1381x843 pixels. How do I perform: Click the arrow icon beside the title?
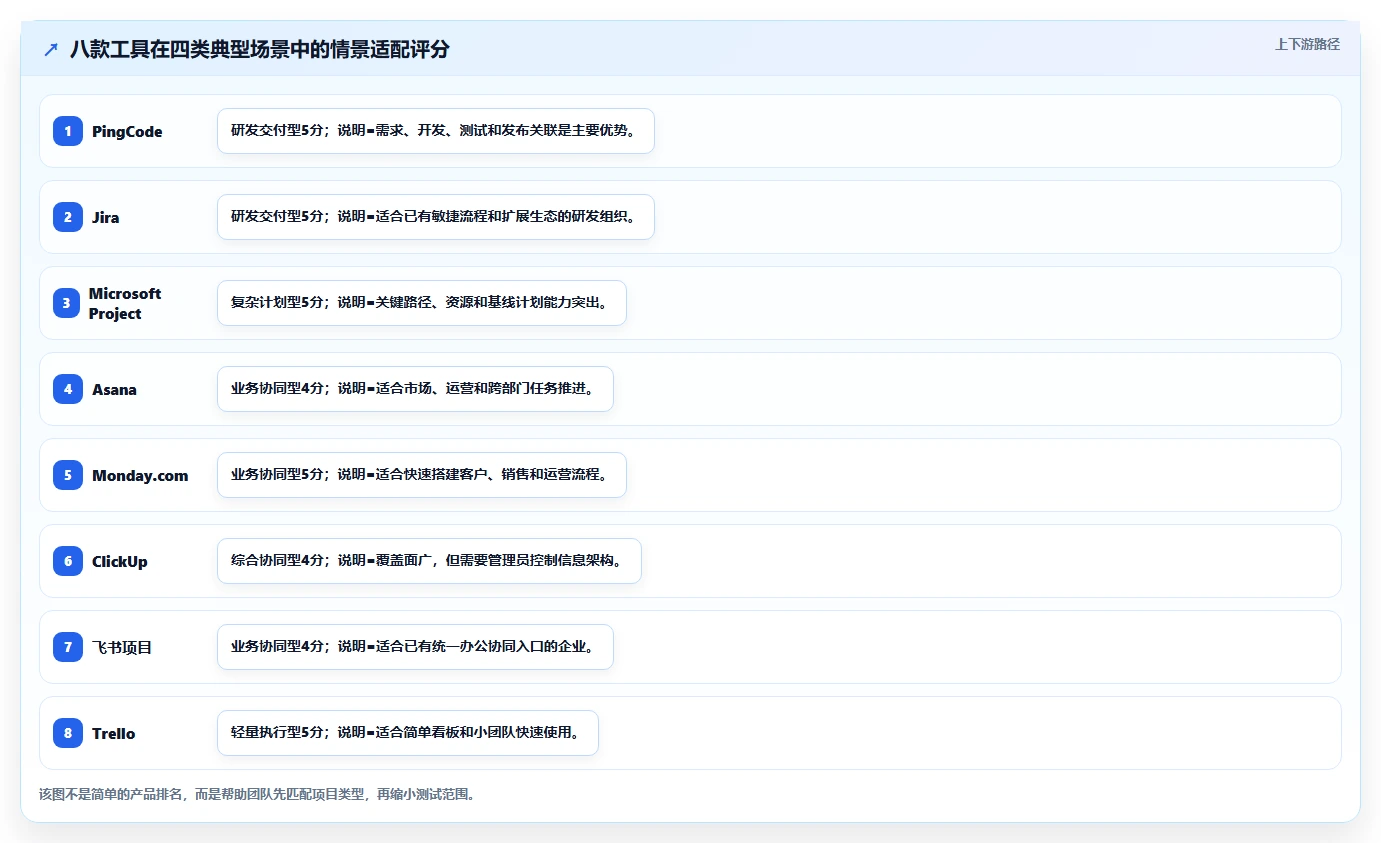coord(51,49)
